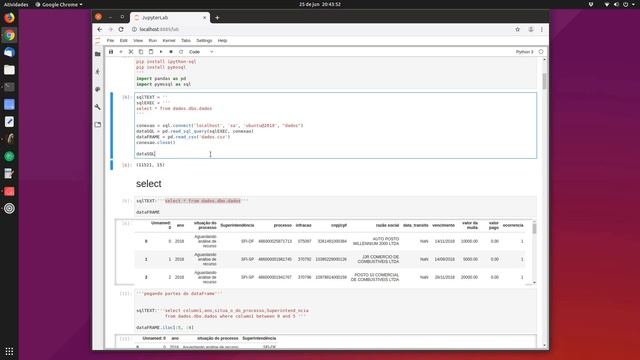This screenshot has height=360, width=640.
Task: Click inside the active cell with the conexao code
Action: pyautogui.click(x=336, y=125)
